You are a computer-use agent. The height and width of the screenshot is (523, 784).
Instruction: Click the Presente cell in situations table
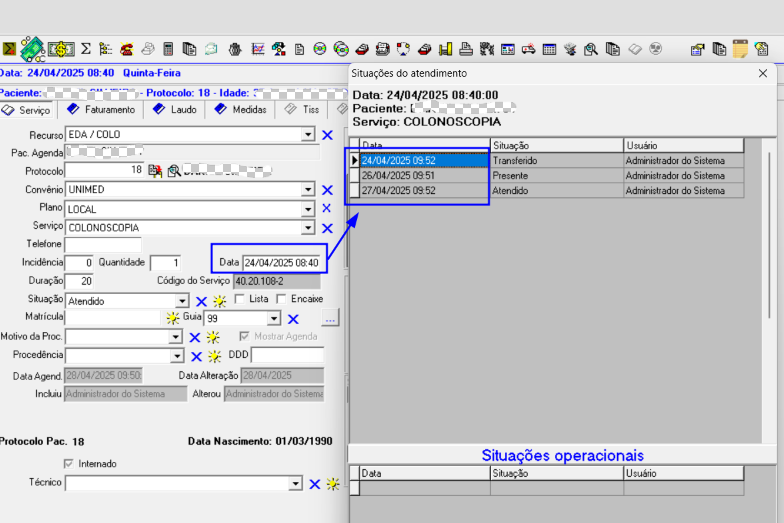click(557, 176)
